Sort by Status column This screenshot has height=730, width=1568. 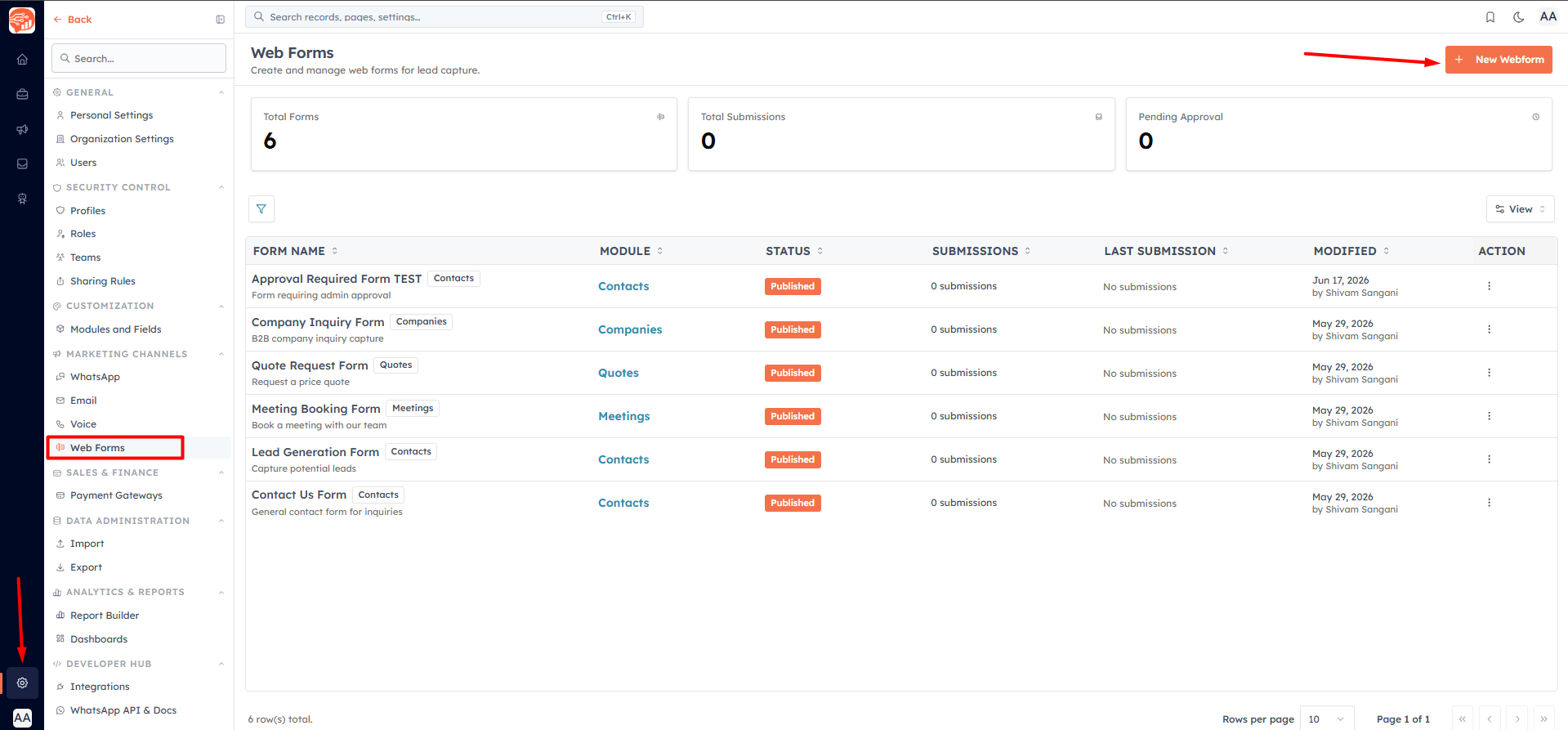point(794,251)
